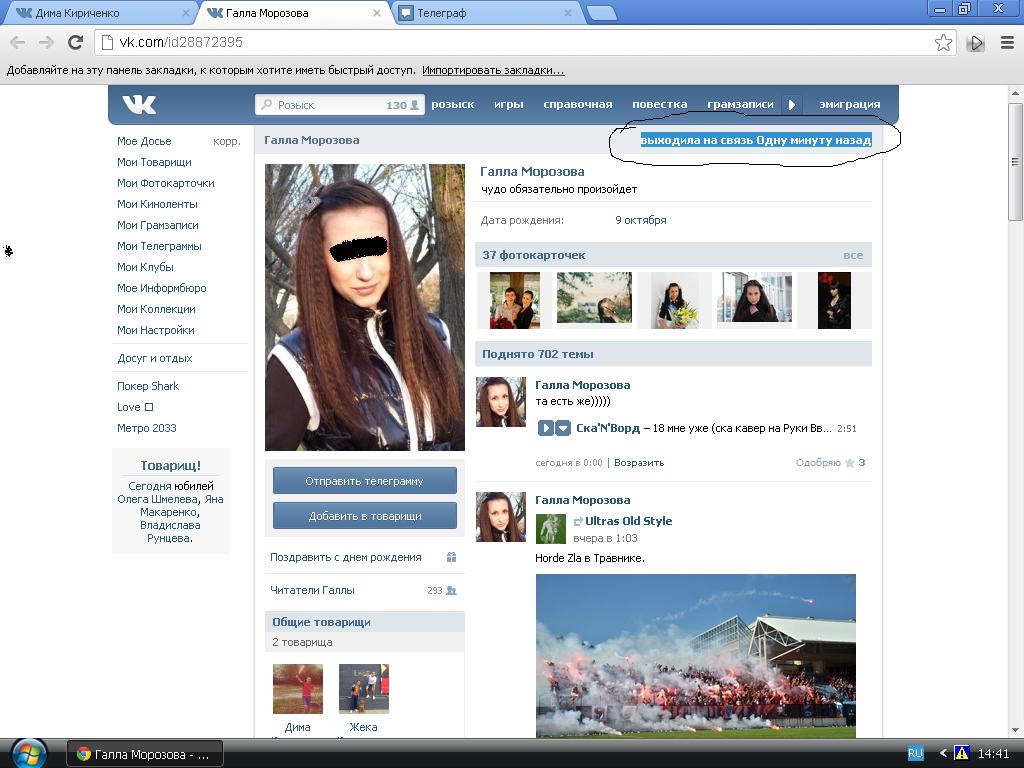Viewport: 1024px width, 768px height.
Task: Open mutual friend Дима thumbnail
Action: click(x=298, y=689)
